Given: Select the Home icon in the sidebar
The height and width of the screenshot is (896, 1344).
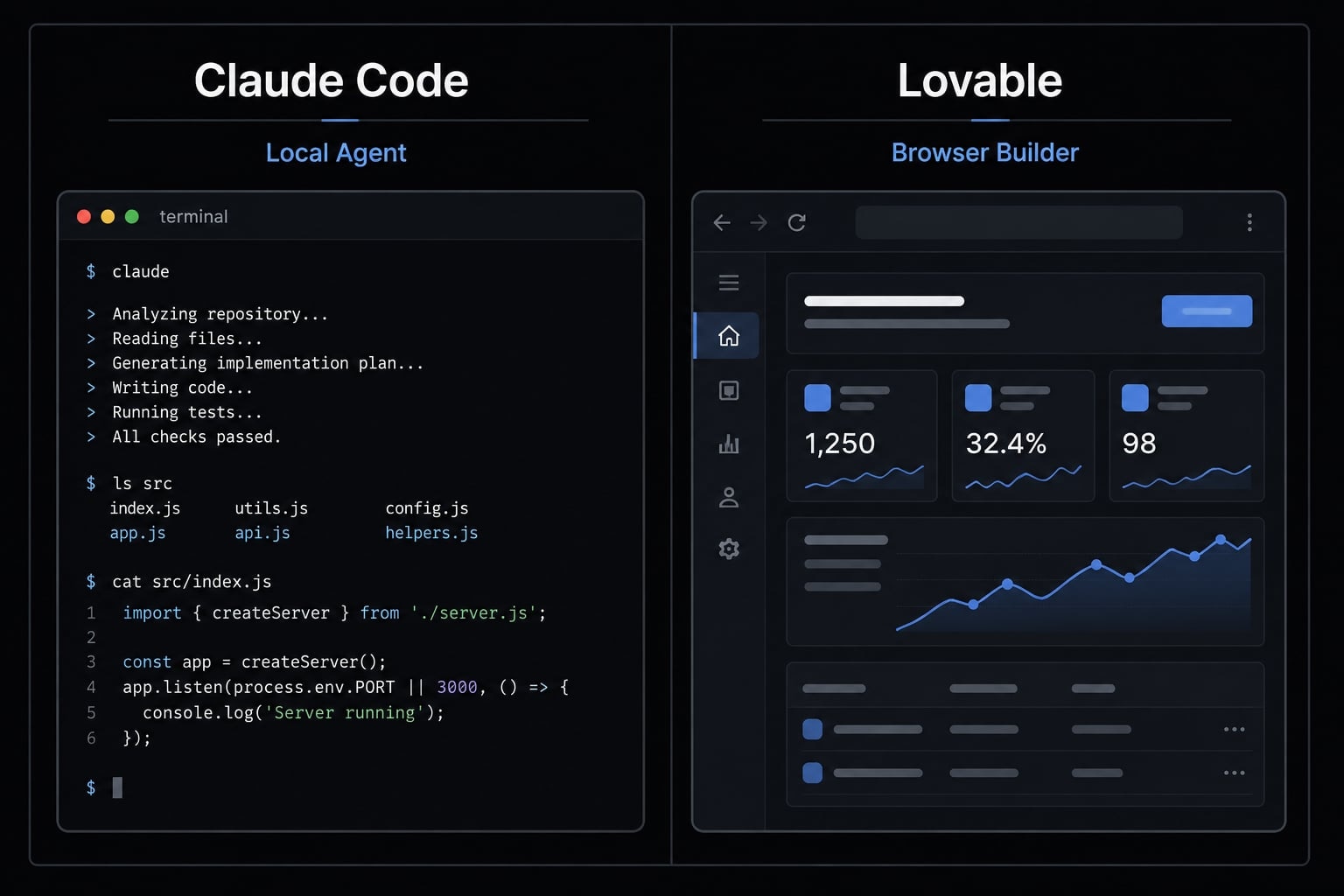Looking at the screenshot, I should [x=729, y=336].
